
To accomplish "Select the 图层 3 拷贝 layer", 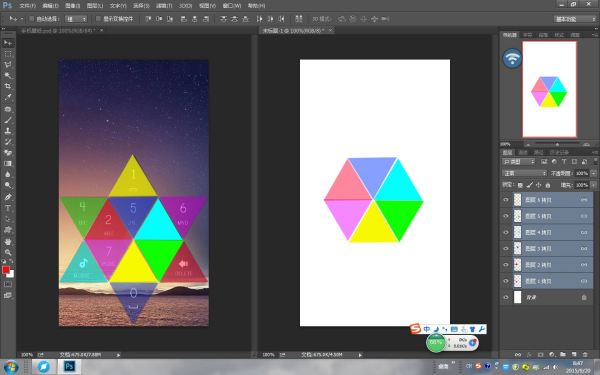I will 547,248.
